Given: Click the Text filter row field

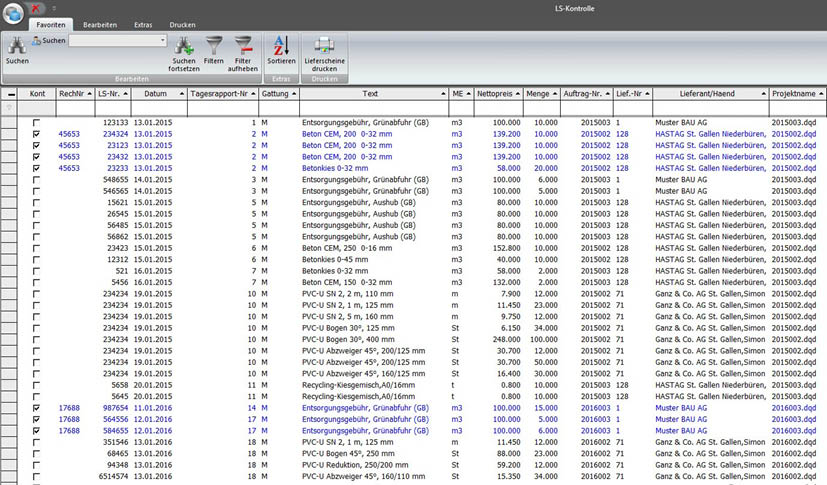Looking at the screenshot, I should coord(374,108).
